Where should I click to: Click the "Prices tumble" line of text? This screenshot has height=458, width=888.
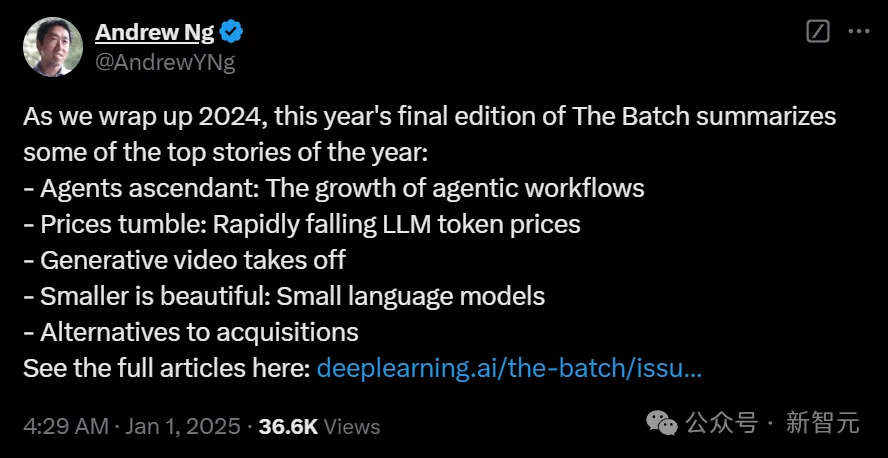[x=301, y=224]
